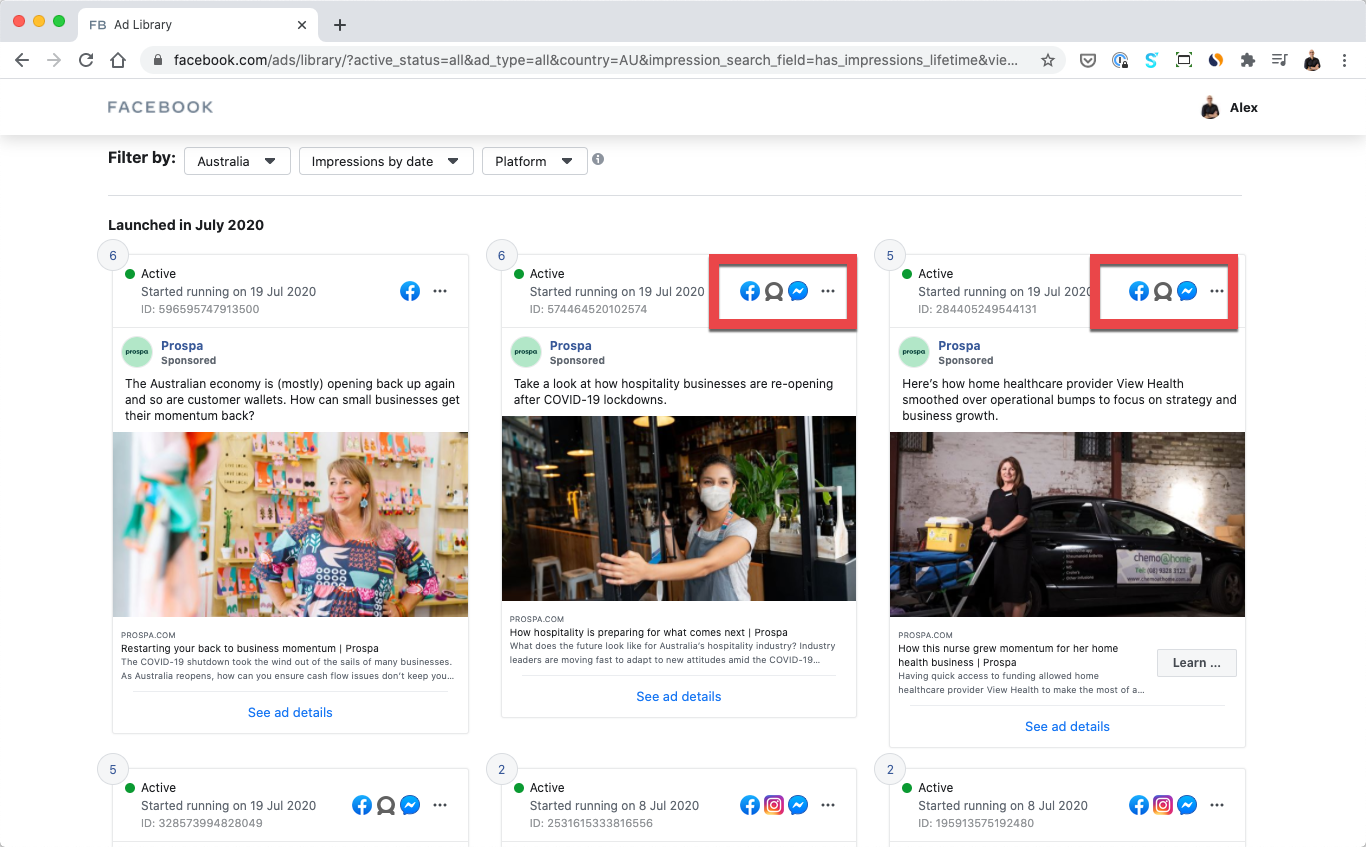This screenshot has height=847, width=1366.
Task: Click headline How hospitality is preparing
Action: click(648, 632)
